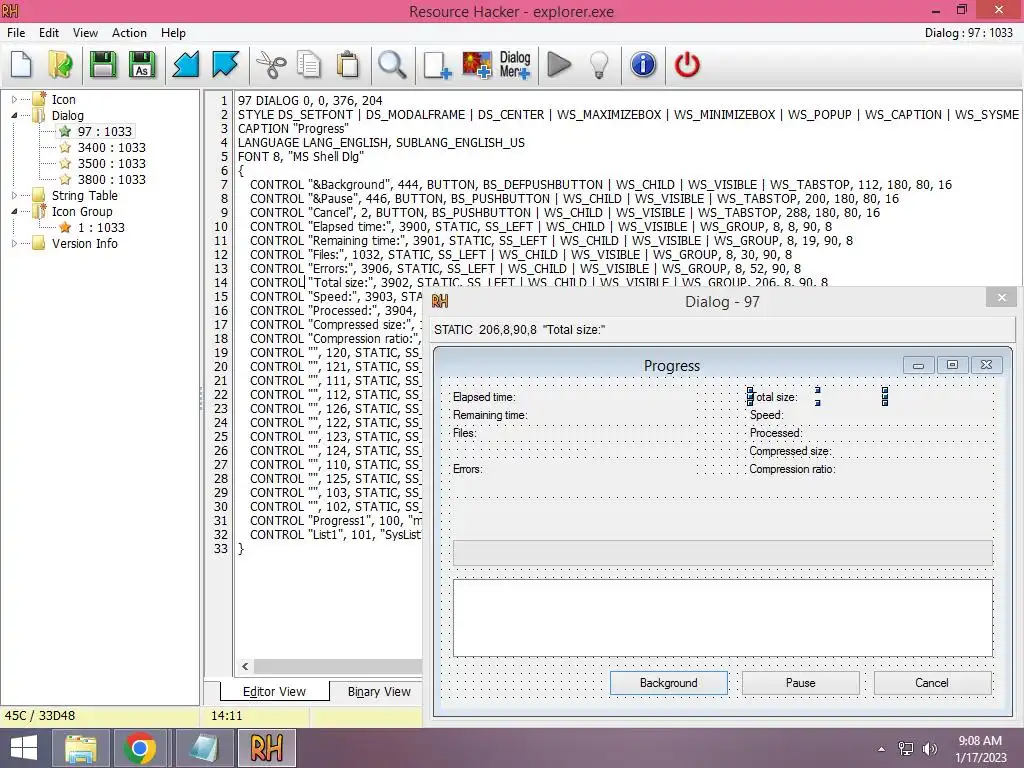Image resolution: width=1024 pixels, height=768 pixels.
Task: Click the progress bar in dialog preview
Action: pos(722,552)
